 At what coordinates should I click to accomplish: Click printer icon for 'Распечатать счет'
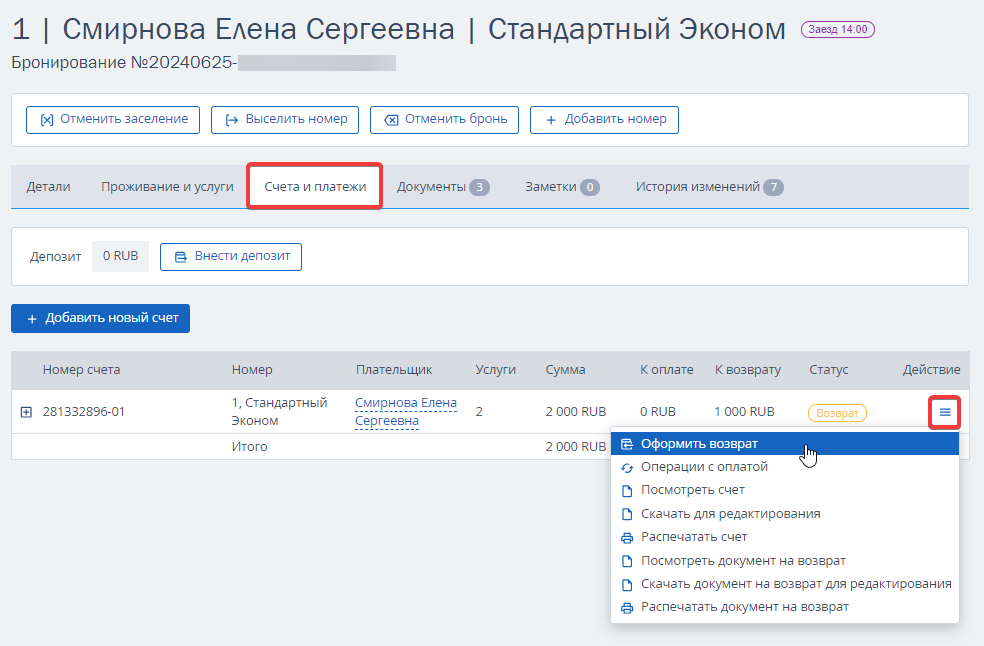626,538
